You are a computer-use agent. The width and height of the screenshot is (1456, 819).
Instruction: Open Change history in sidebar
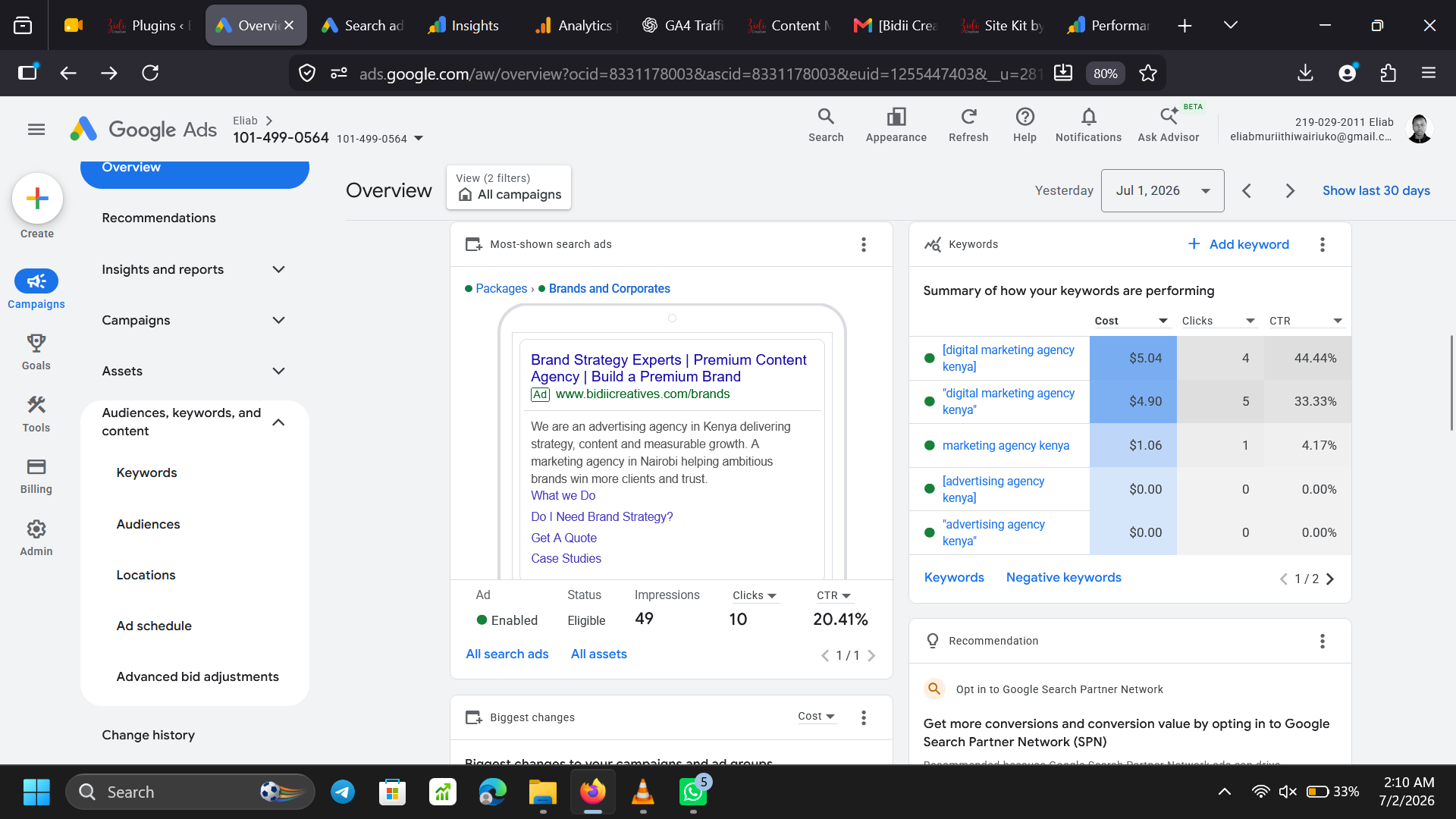(148, 735)
